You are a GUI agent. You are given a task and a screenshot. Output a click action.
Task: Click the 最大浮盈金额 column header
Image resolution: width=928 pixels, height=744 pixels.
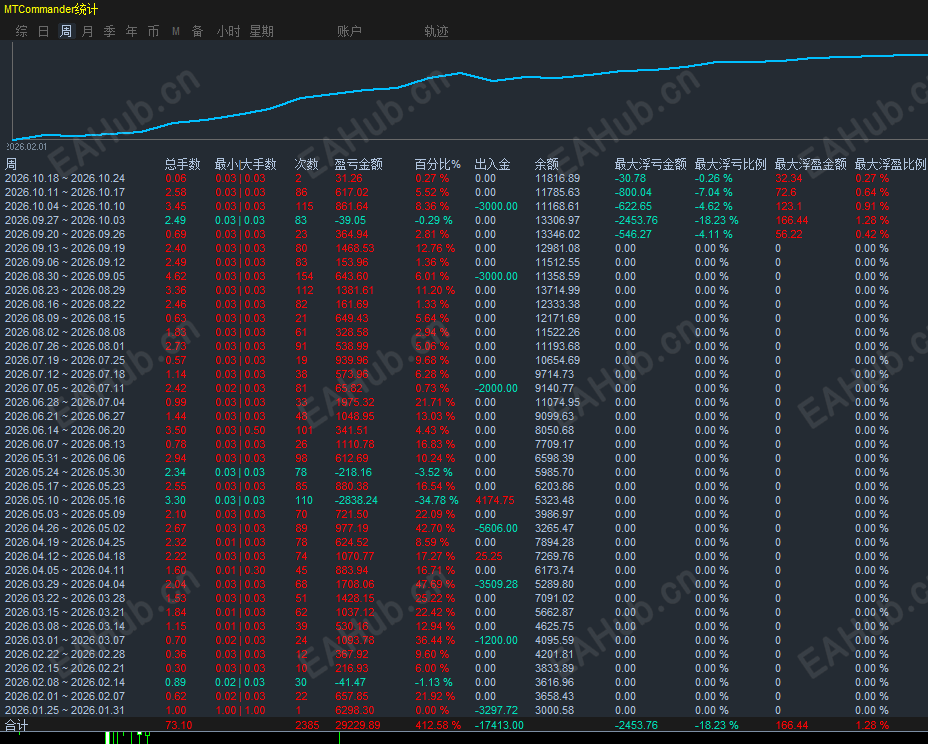coord(811,164)
